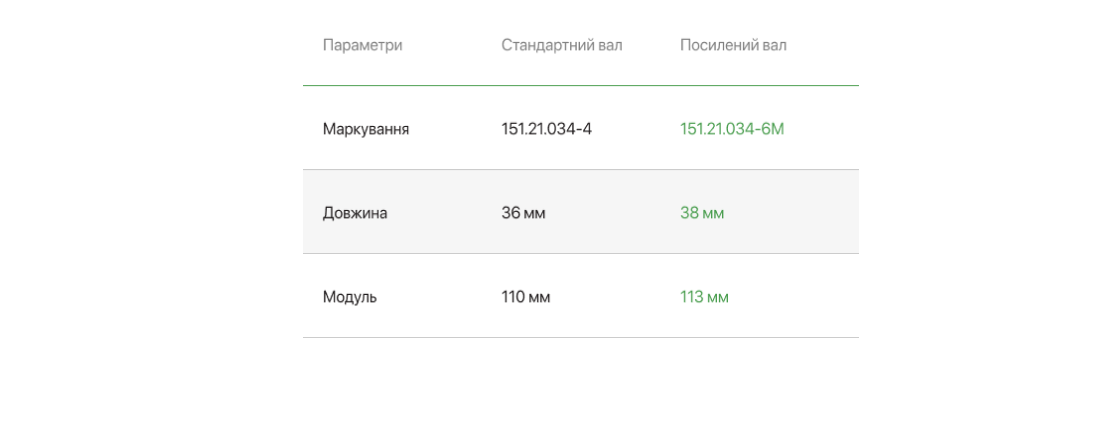Click the green 151.21.034-6M marking value
This screenshot has height=435, width=1113.
tap(732, 129)
